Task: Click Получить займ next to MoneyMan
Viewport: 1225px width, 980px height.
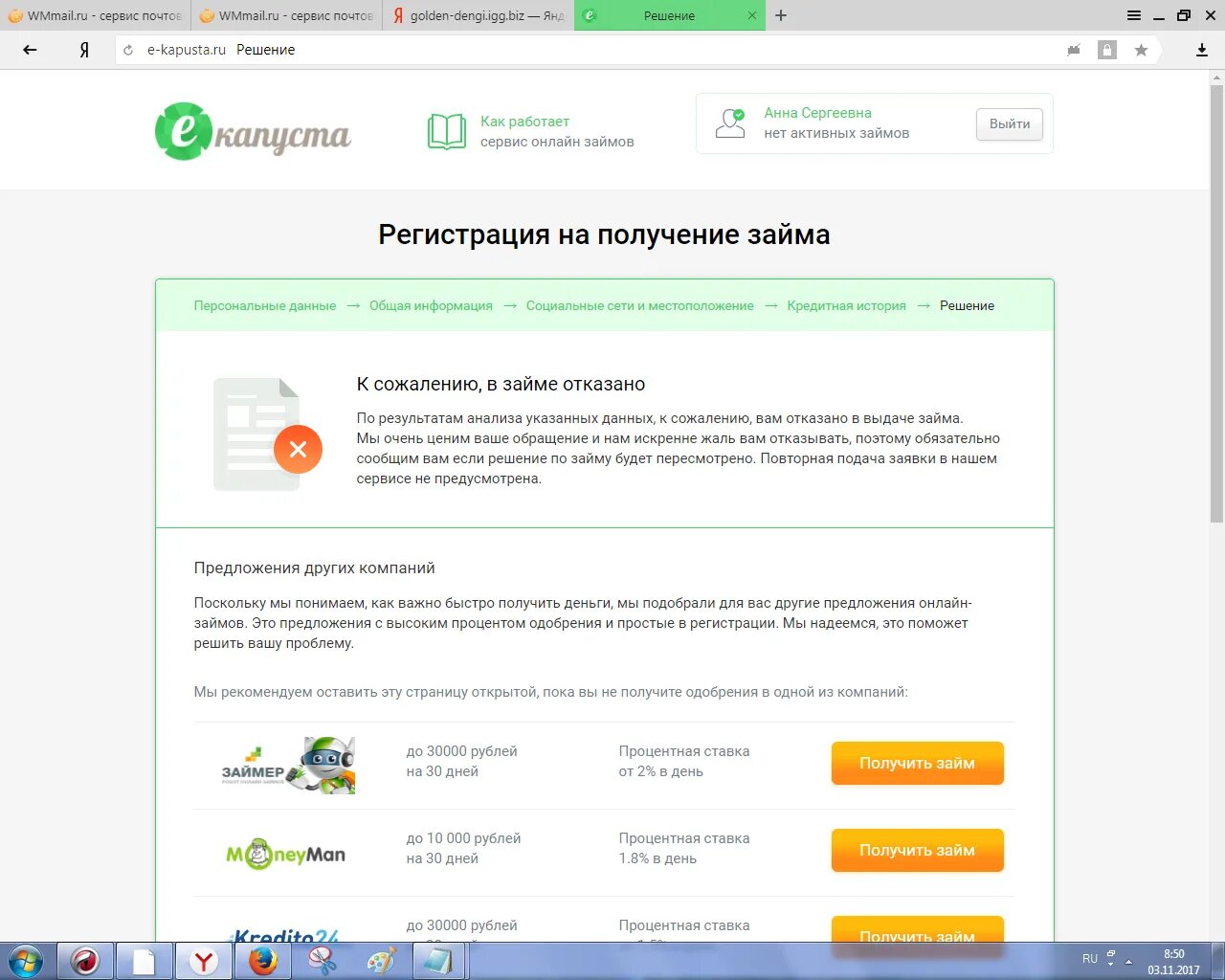Action: pyautogui.click(x=916, y=850)
